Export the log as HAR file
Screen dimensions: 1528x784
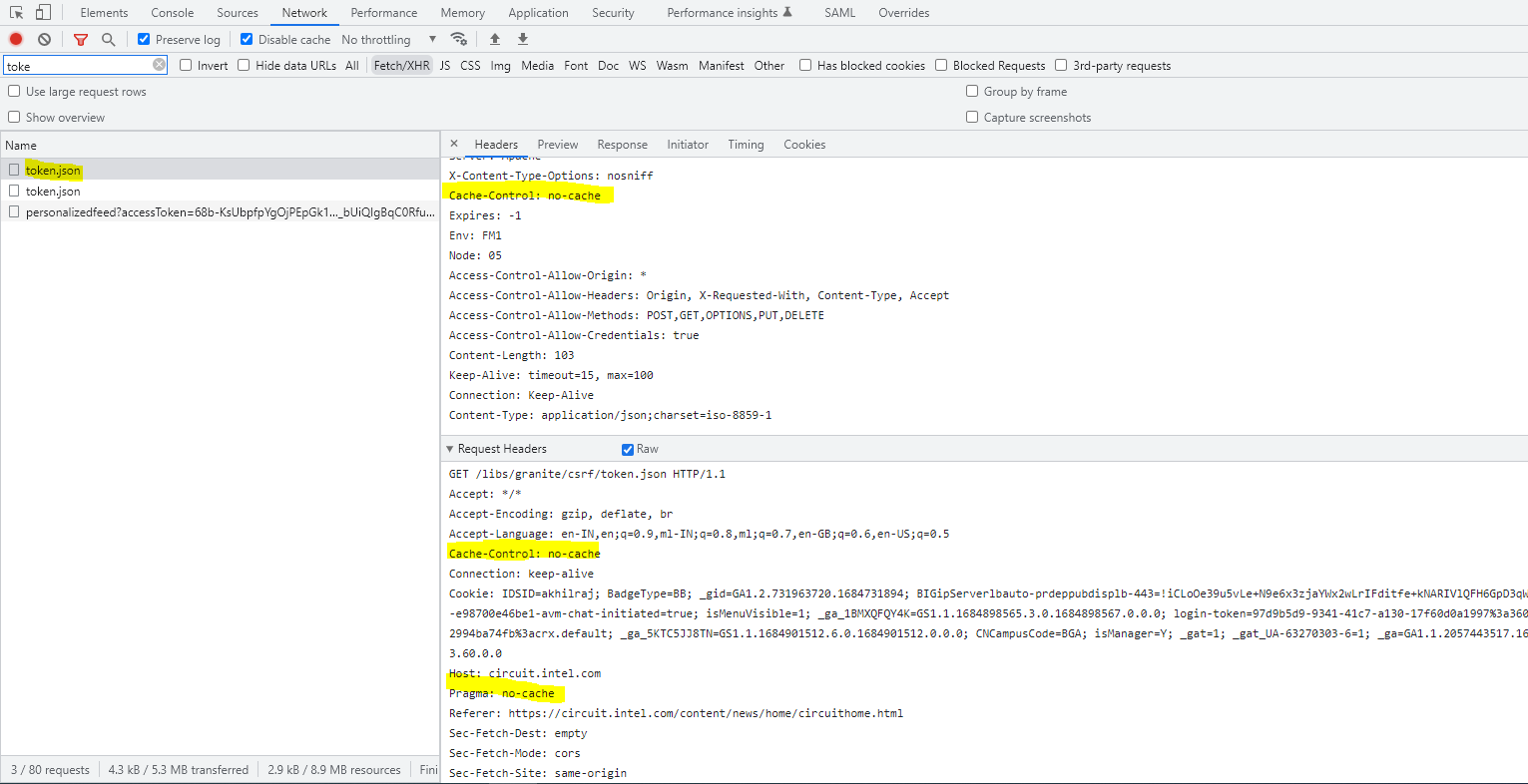[x=522, y=39]
